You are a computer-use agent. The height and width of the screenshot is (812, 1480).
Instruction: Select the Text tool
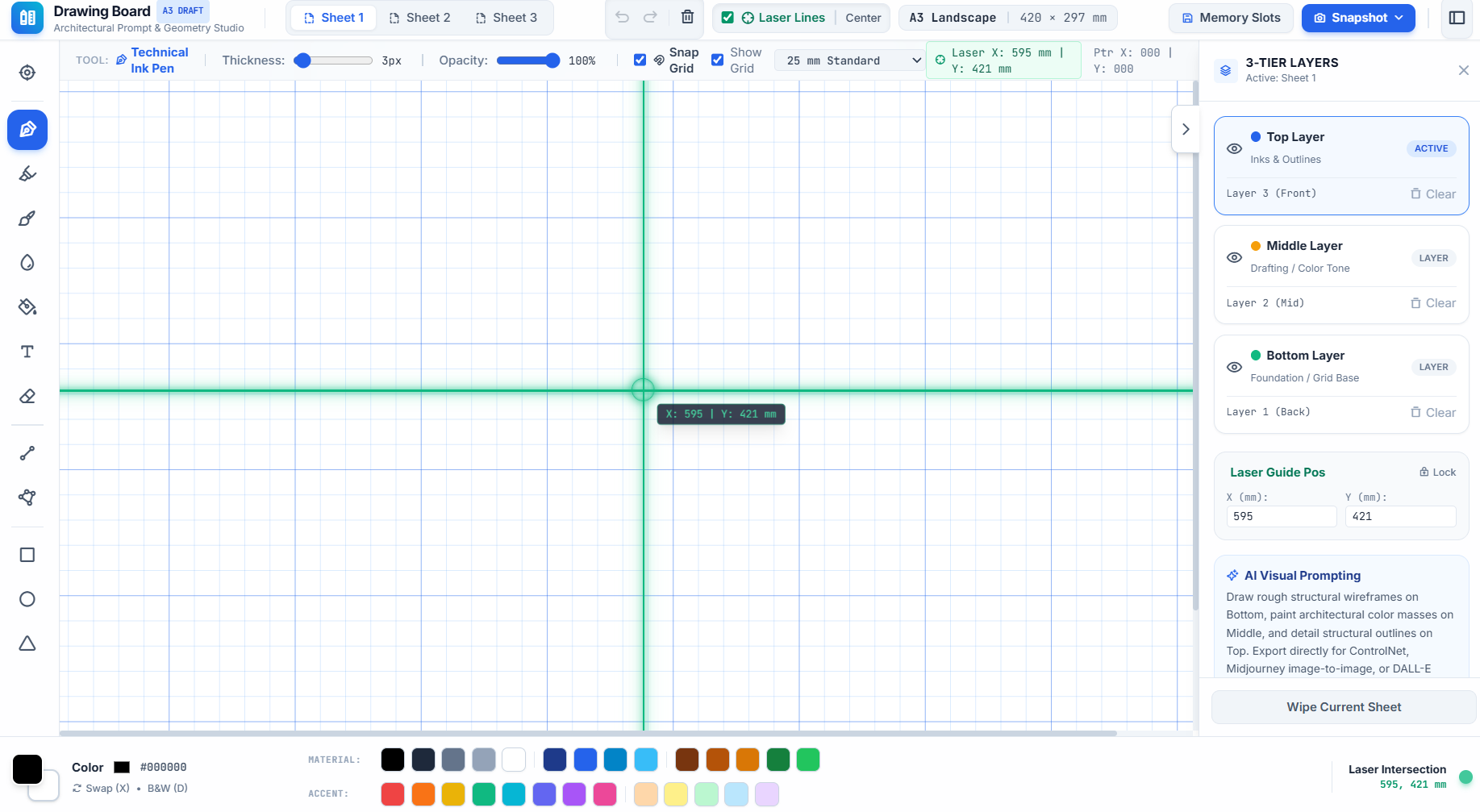(27, 352)
